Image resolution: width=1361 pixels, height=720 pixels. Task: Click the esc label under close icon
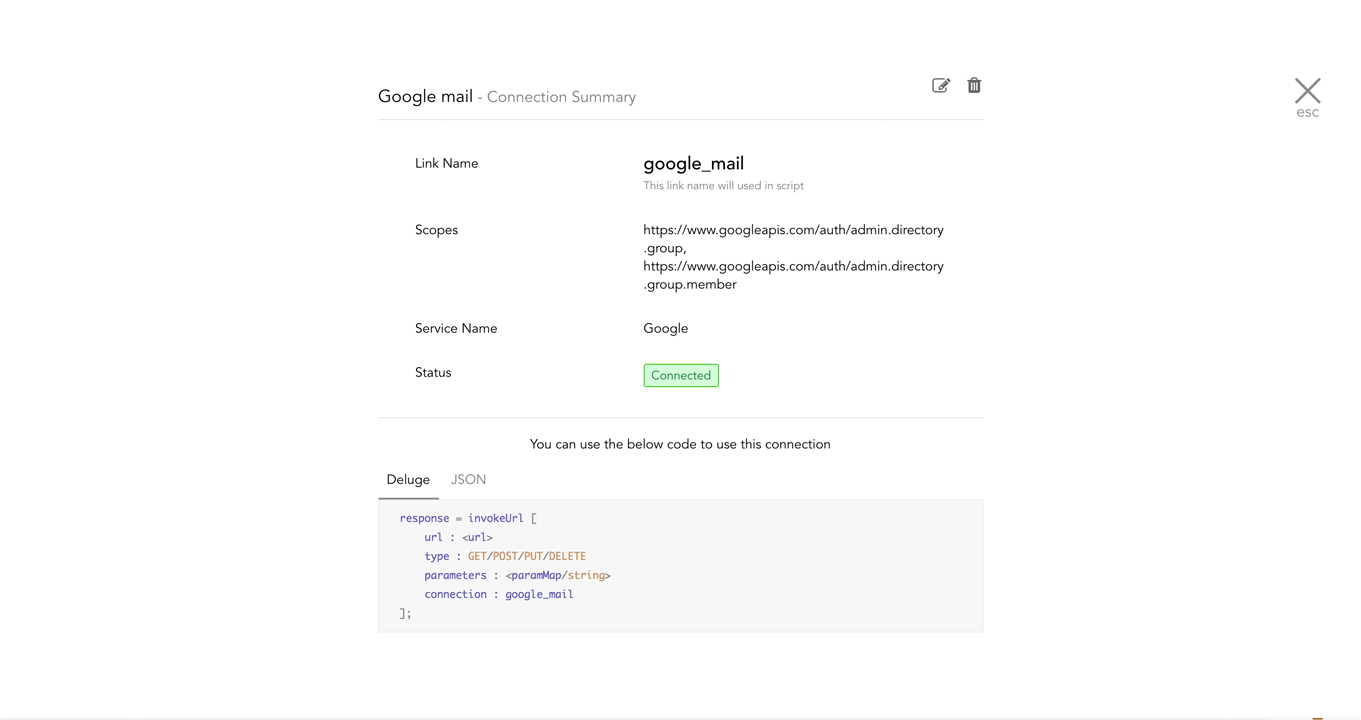click(1307, 112)
